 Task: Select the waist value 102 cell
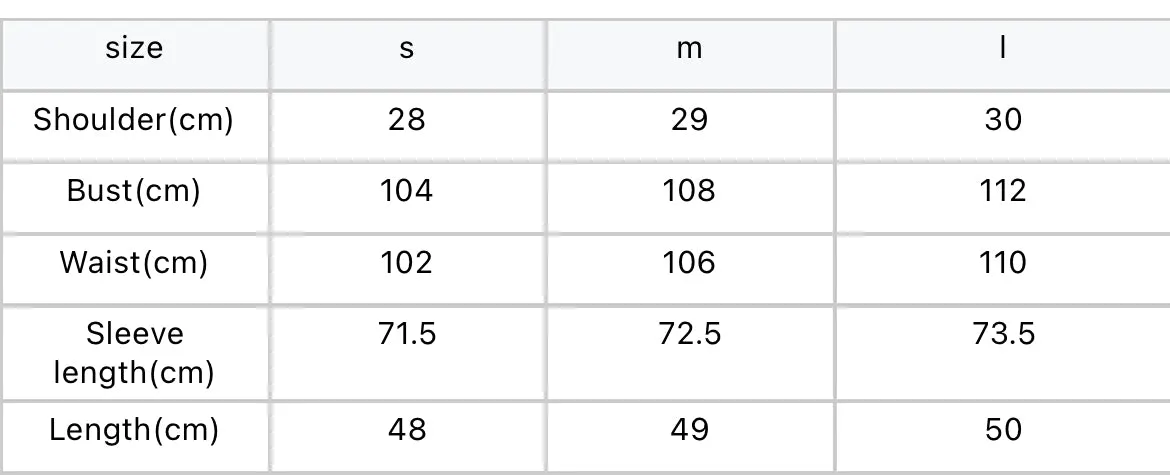[407, 269]
